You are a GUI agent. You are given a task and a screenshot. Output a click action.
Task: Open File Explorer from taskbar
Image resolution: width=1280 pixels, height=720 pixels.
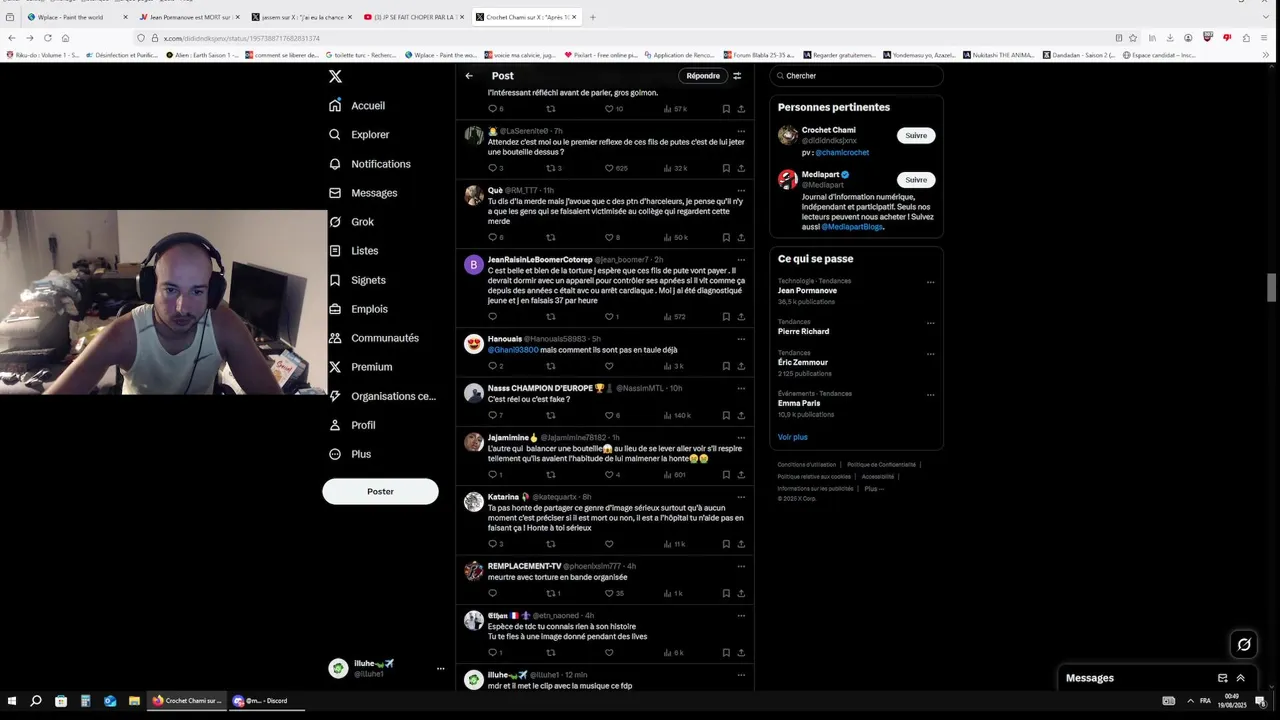click(x=134, y=701)
